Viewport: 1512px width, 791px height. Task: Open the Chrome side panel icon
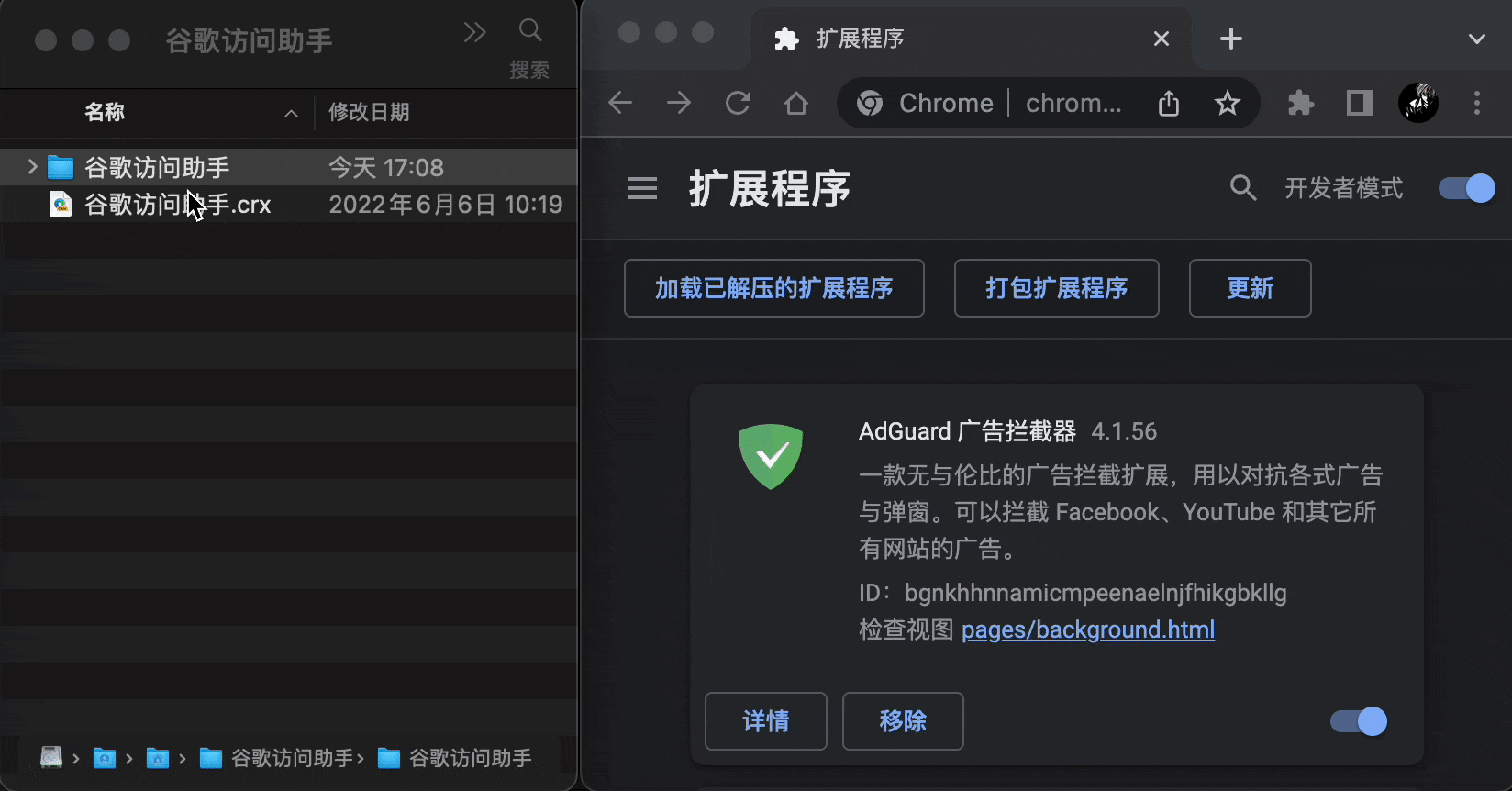(x=1359, y=103)
